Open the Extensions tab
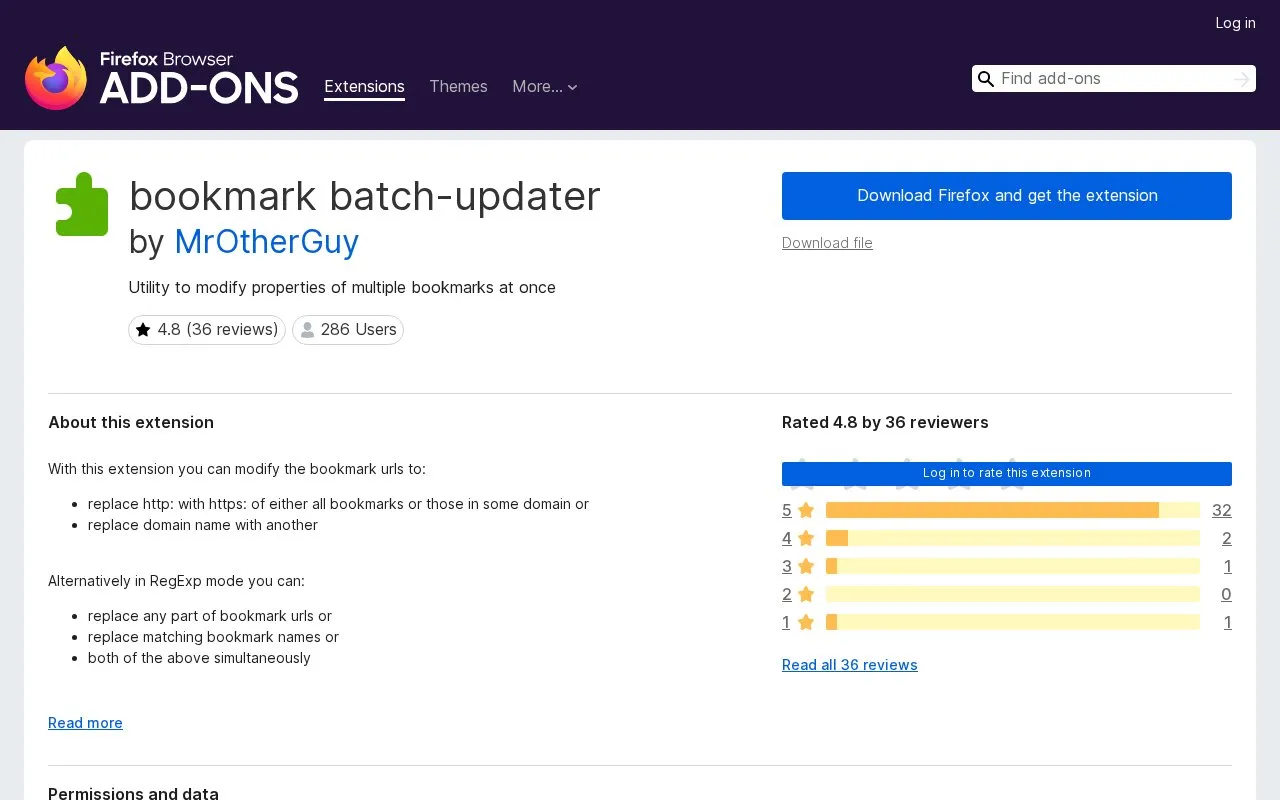The width and height of the screenshot is (1280, 800). click(x=364, y=87)
